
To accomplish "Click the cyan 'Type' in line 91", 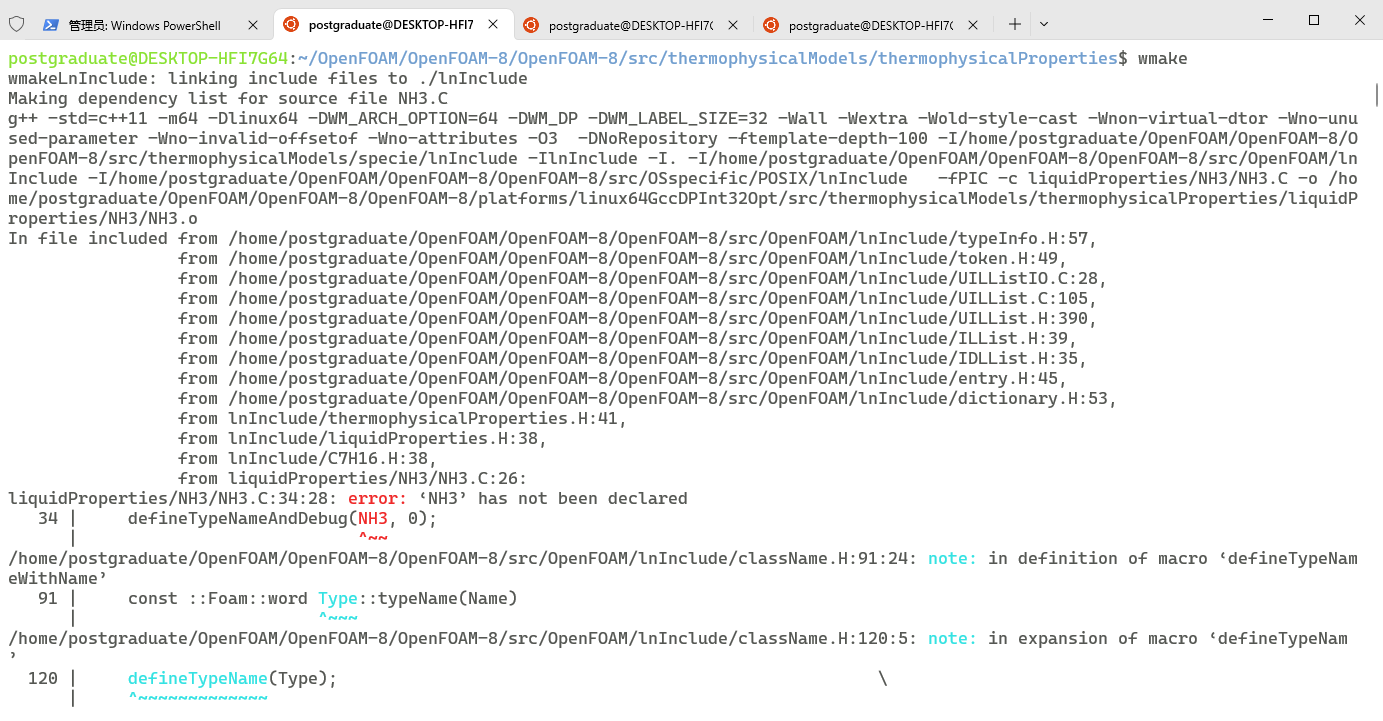I will 338,599.
